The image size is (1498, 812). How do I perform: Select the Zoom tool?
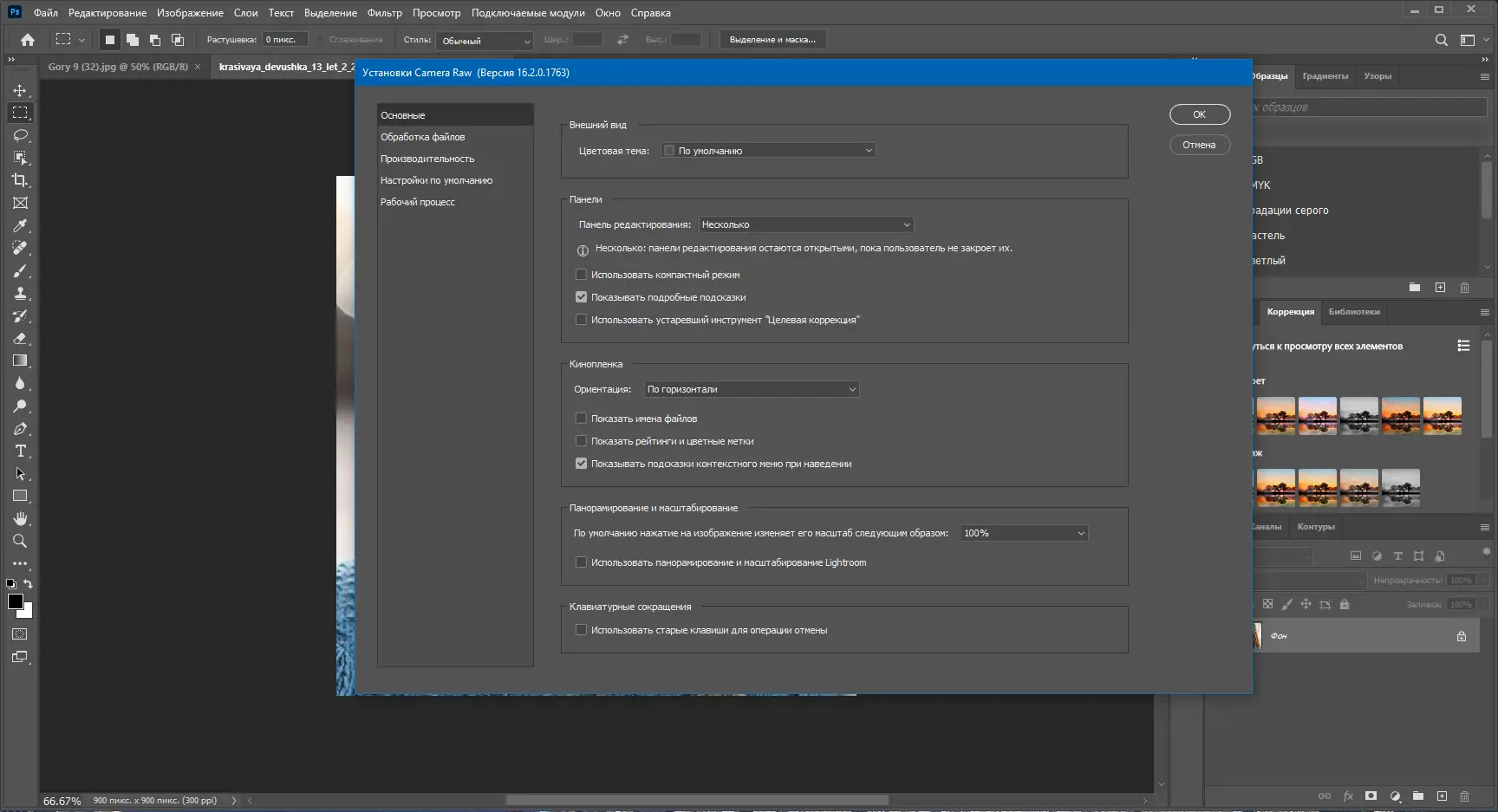(x=20, y=541)
